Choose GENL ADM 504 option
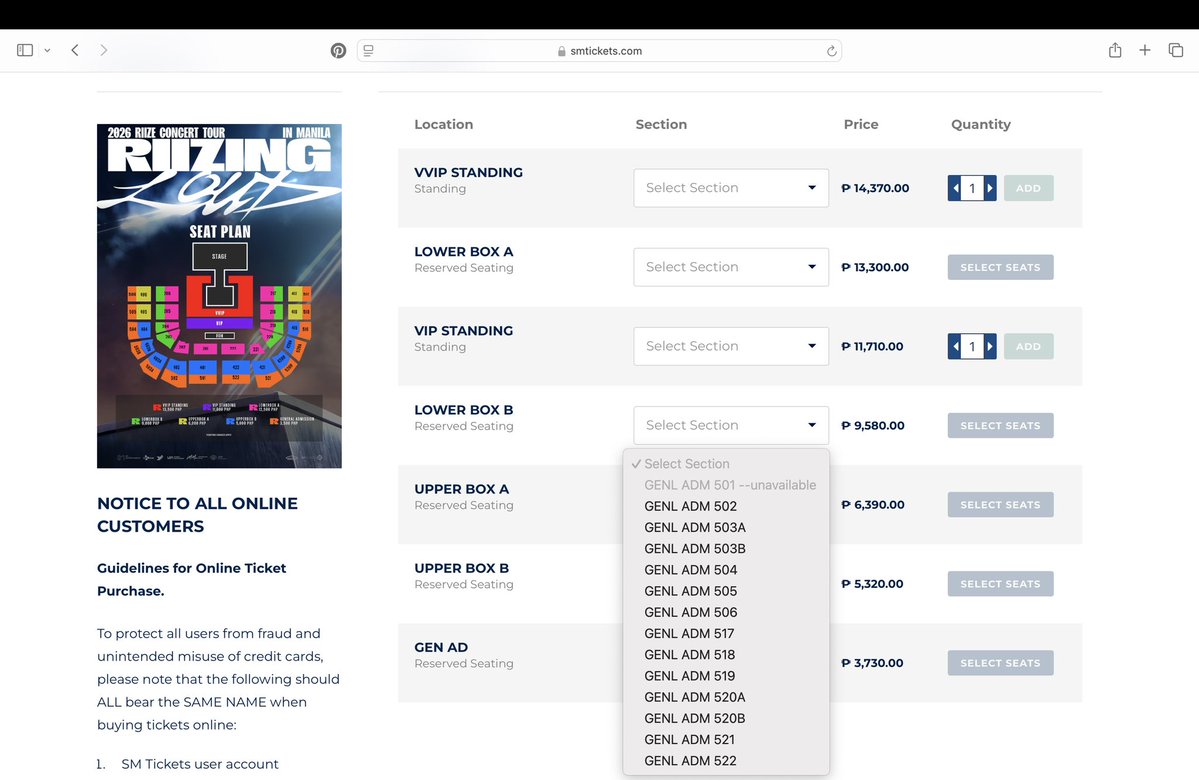Image resolution: width=1199 pixels, height=780 pixels. coord(726,570)
